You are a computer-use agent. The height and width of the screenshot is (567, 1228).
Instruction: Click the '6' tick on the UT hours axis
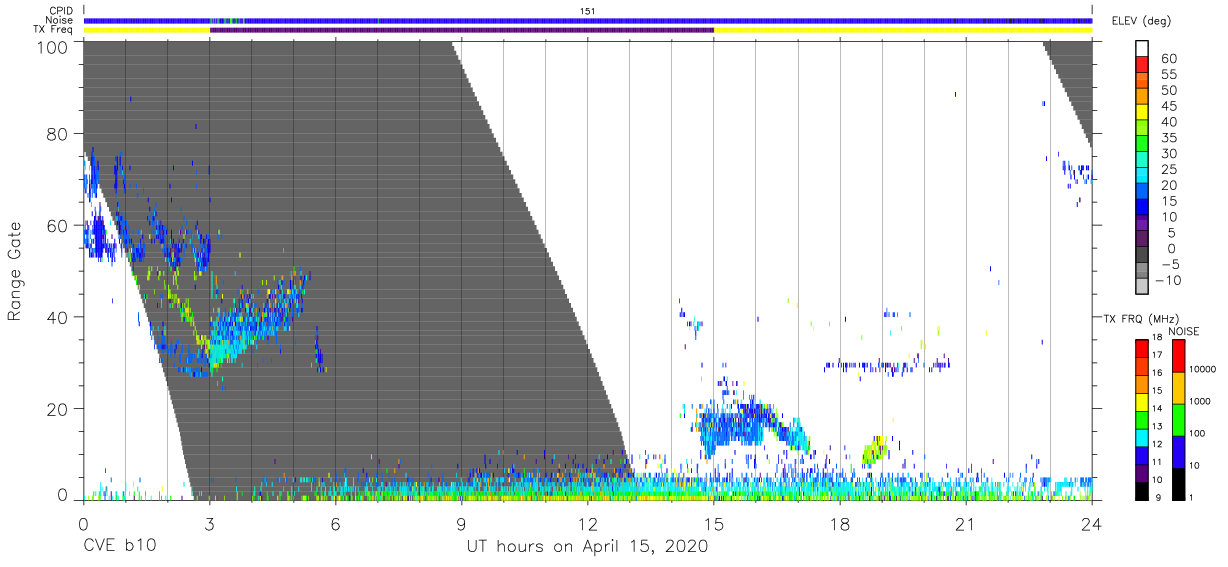point(336,523)
